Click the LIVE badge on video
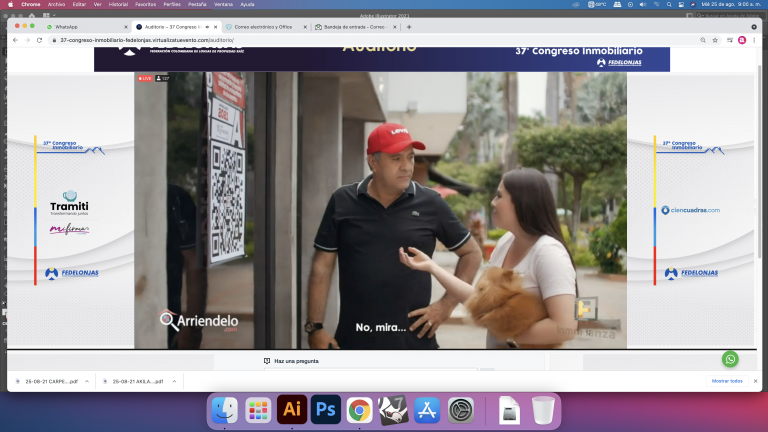The width and height of the screenshot is (768, 432). click(145, 78)
